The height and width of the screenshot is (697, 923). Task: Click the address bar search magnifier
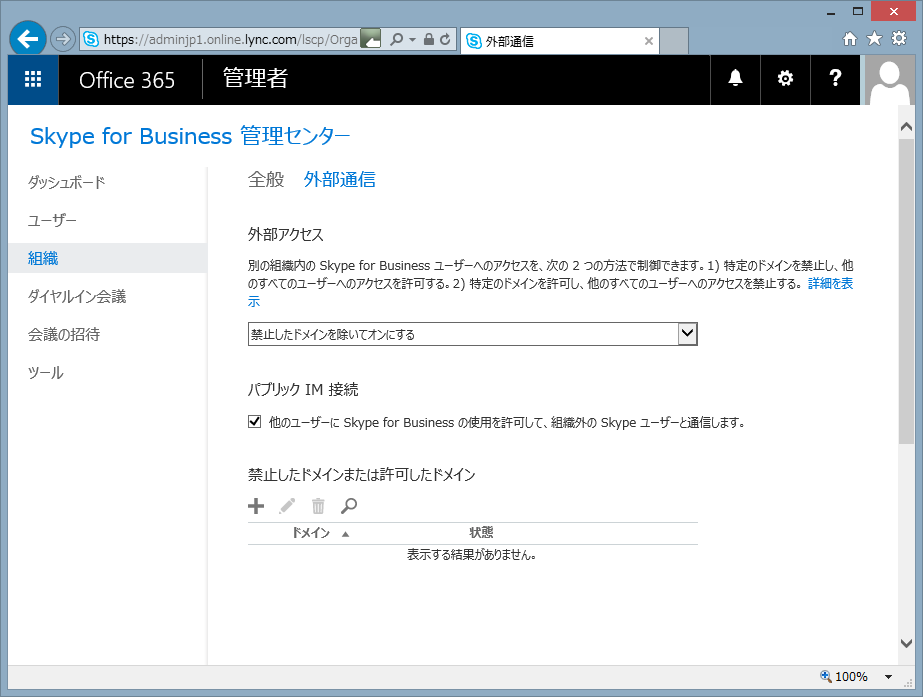397,39
